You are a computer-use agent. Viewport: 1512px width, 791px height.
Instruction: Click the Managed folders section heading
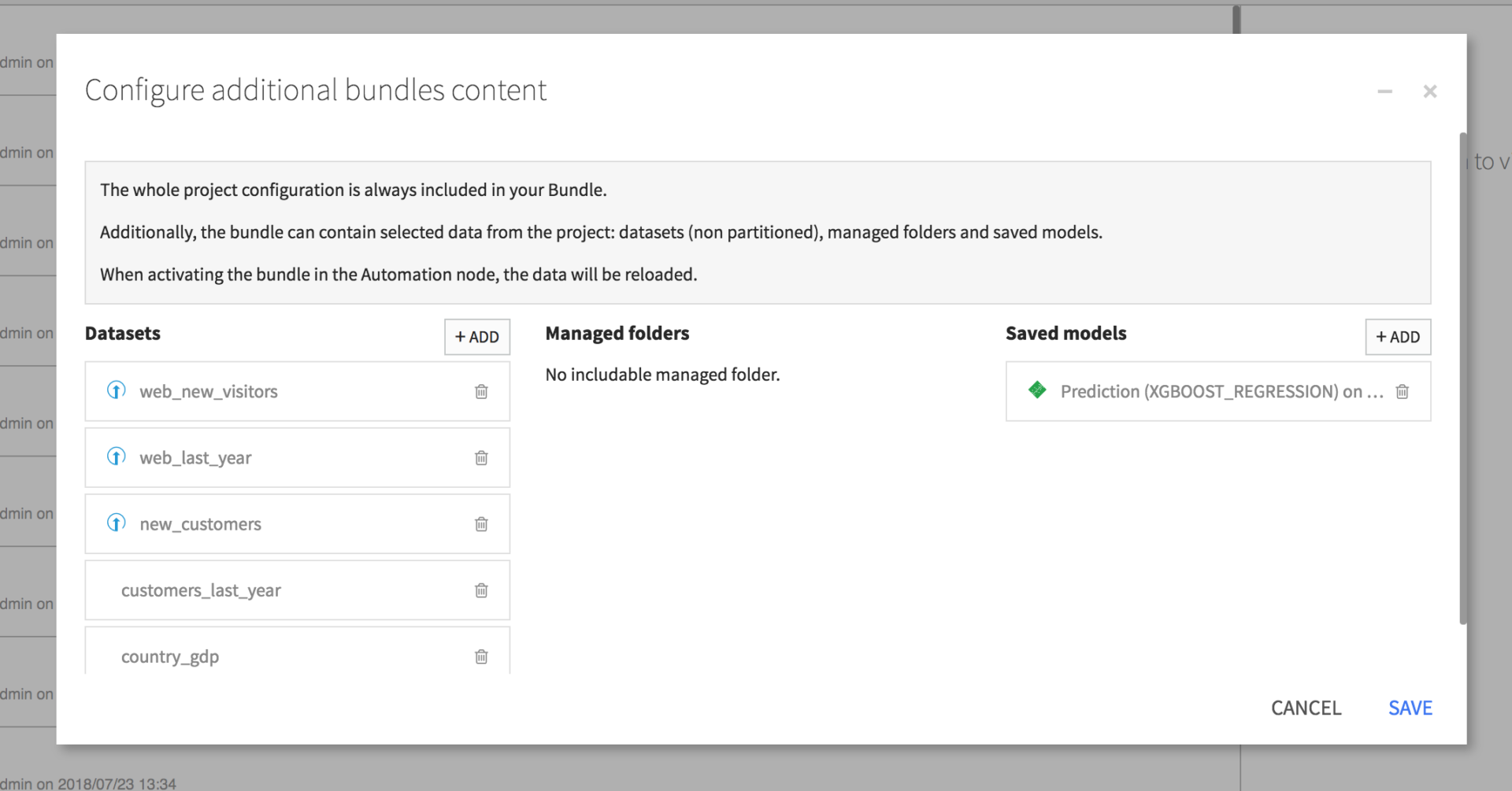coord(617,333)
